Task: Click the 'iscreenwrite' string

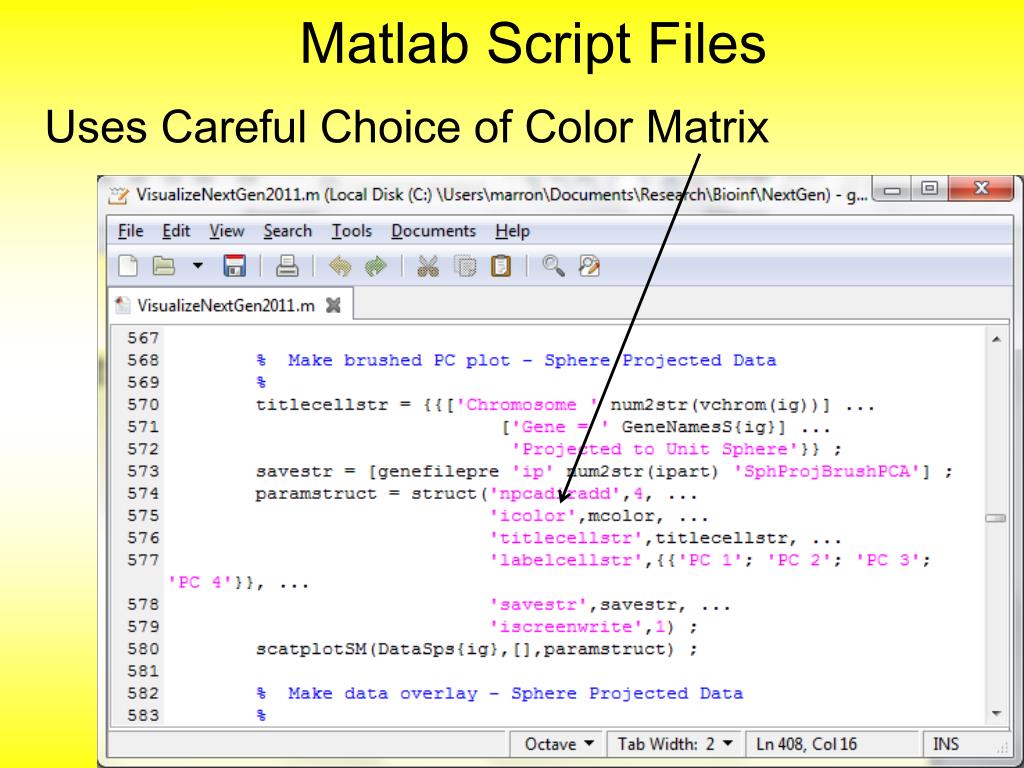Action: coord(566,627)
